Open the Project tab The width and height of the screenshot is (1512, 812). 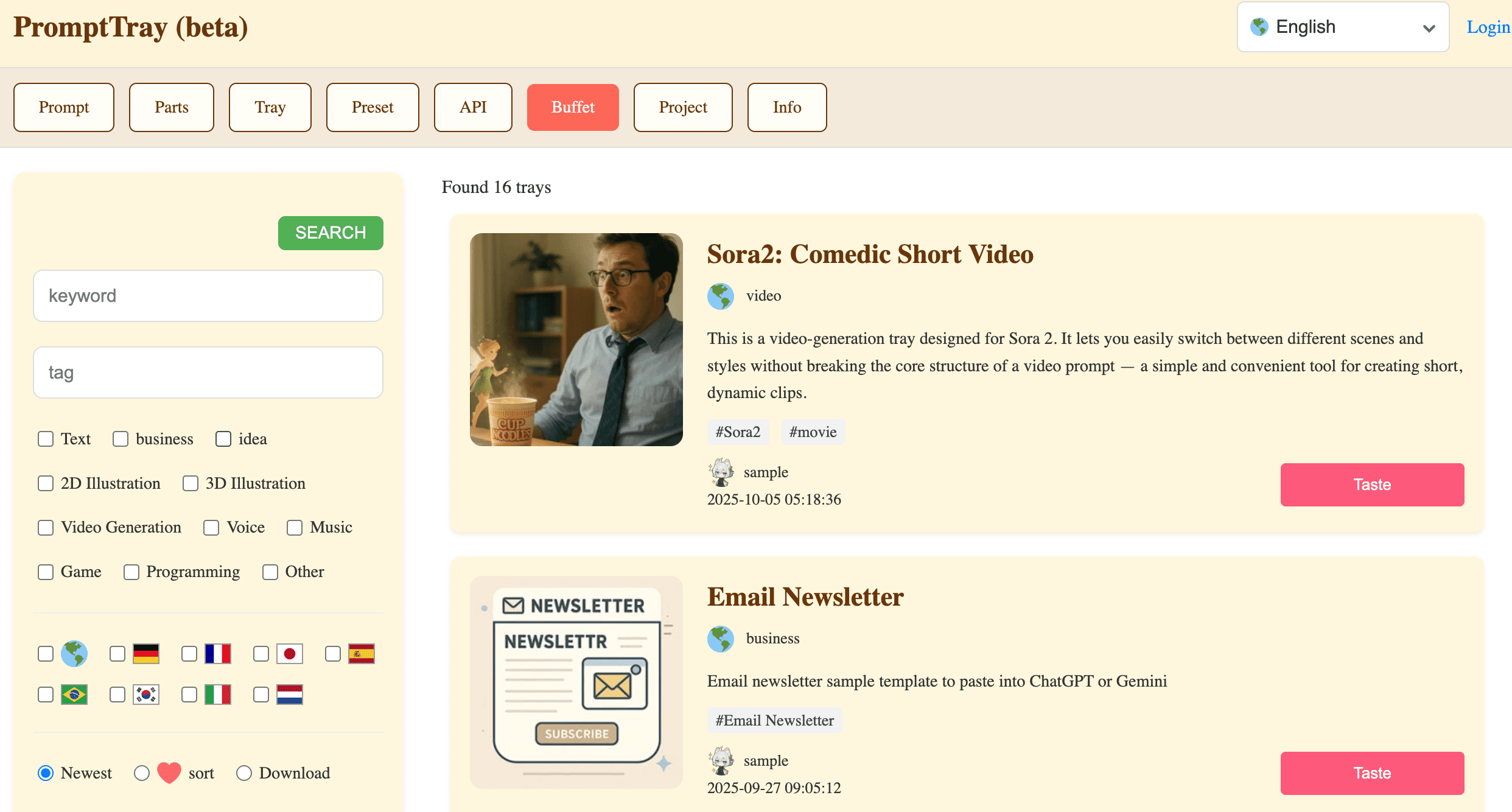pyautogui.click(x=682, y=107)
